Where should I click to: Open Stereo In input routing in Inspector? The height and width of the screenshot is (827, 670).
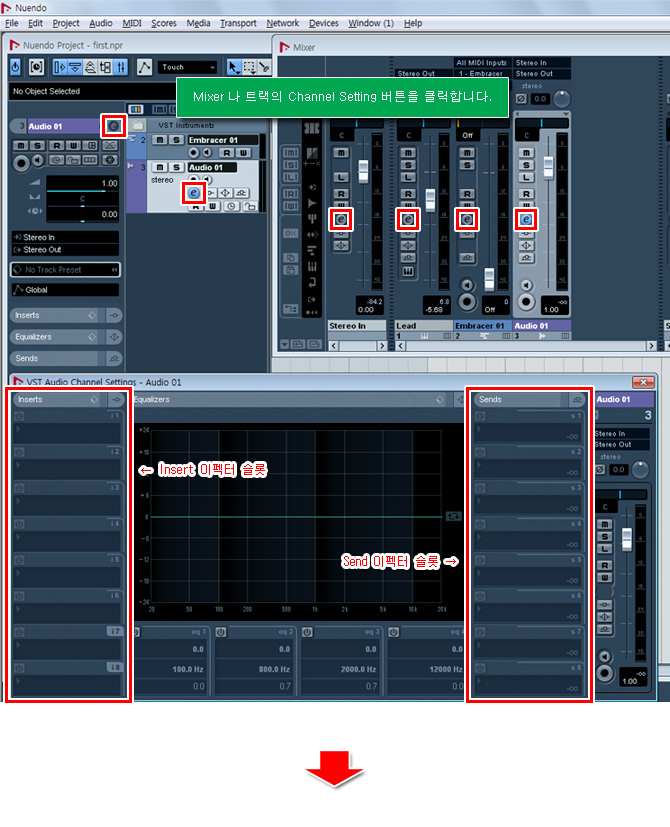pos(65,237)
